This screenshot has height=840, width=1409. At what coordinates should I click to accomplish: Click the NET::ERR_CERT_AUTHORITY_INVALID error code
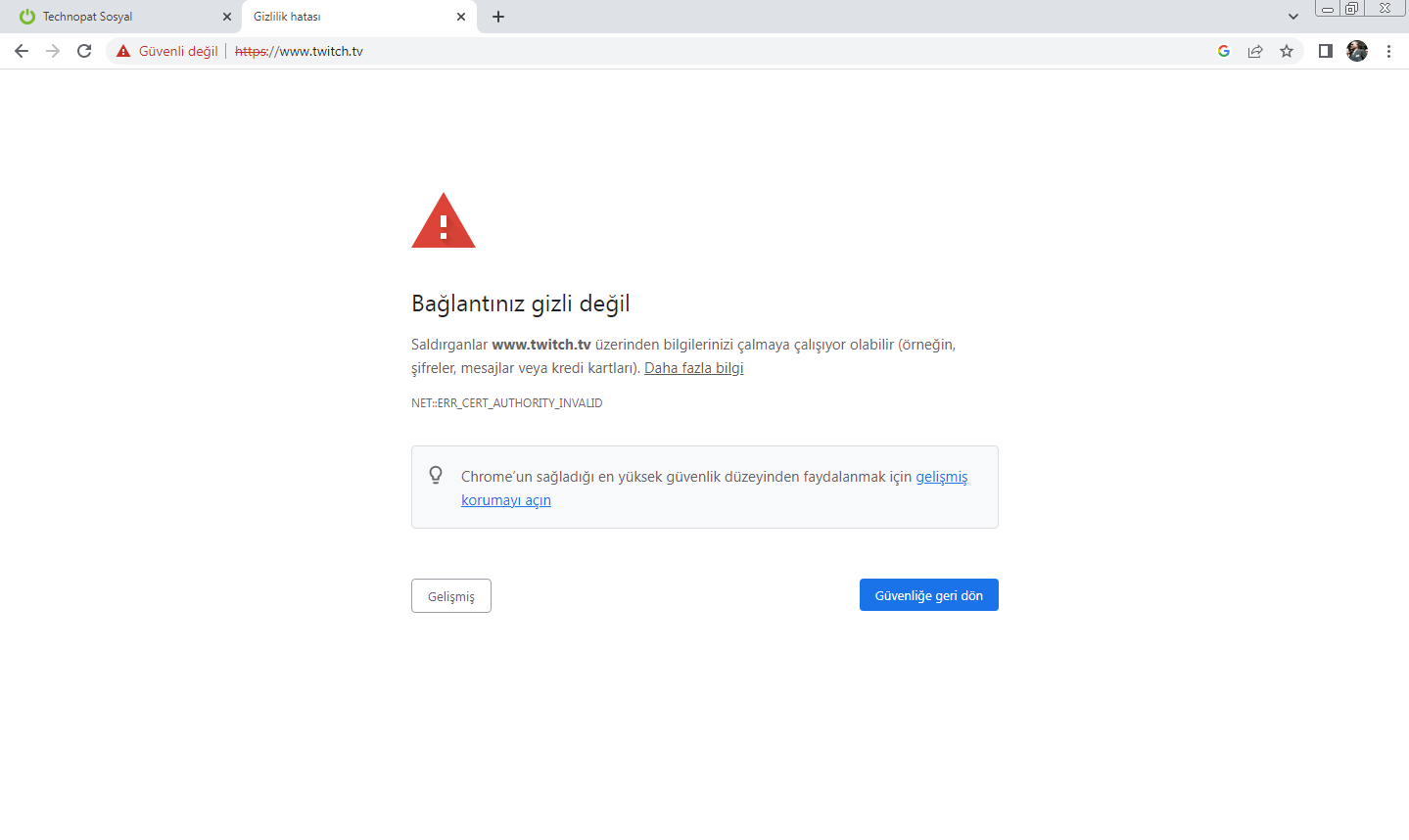point(507,403)
